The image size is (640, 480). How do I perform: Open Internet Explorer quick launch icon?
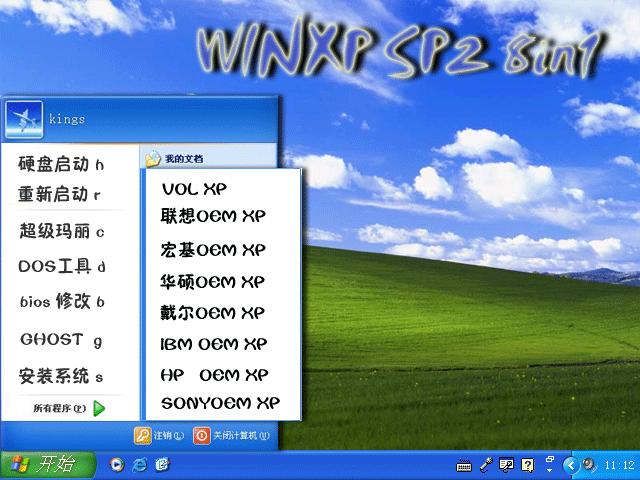coord(140,465)
